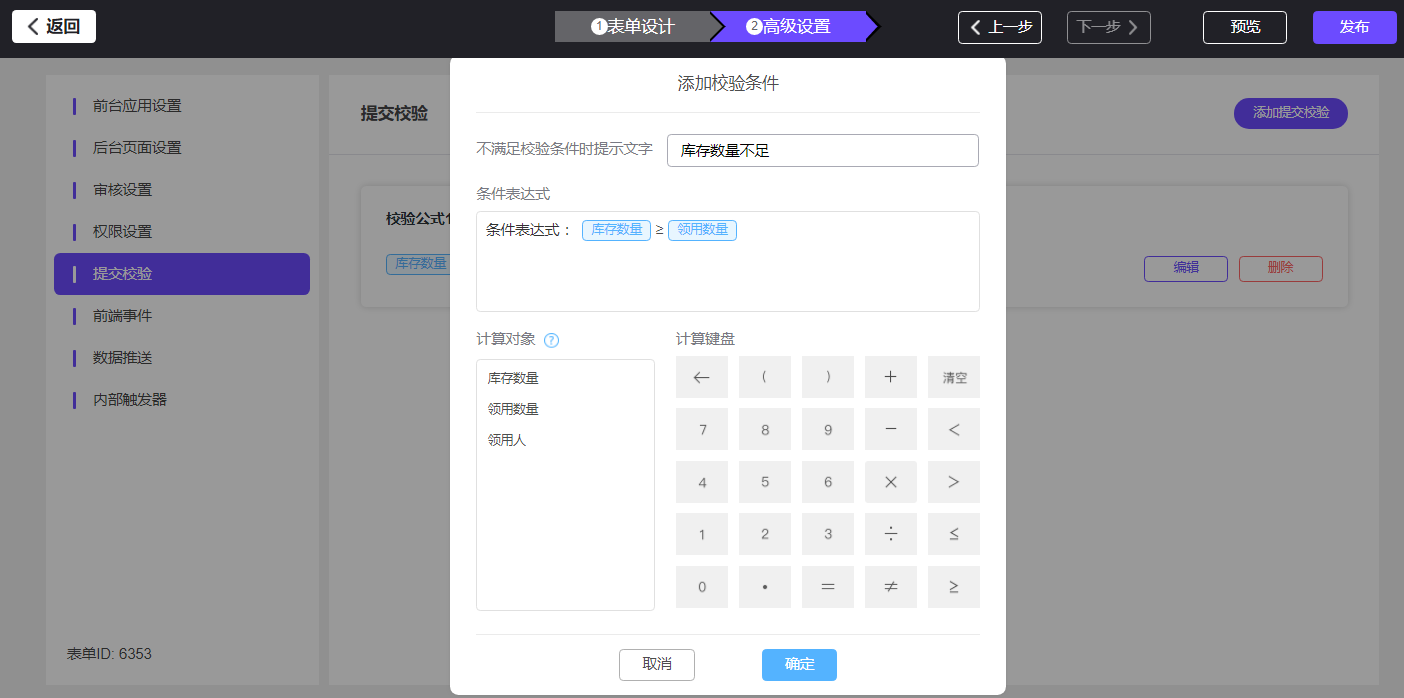Switch to the 表单设计 step tab
The width and height of the screenshot is (1404, 698).
(633, 27)
